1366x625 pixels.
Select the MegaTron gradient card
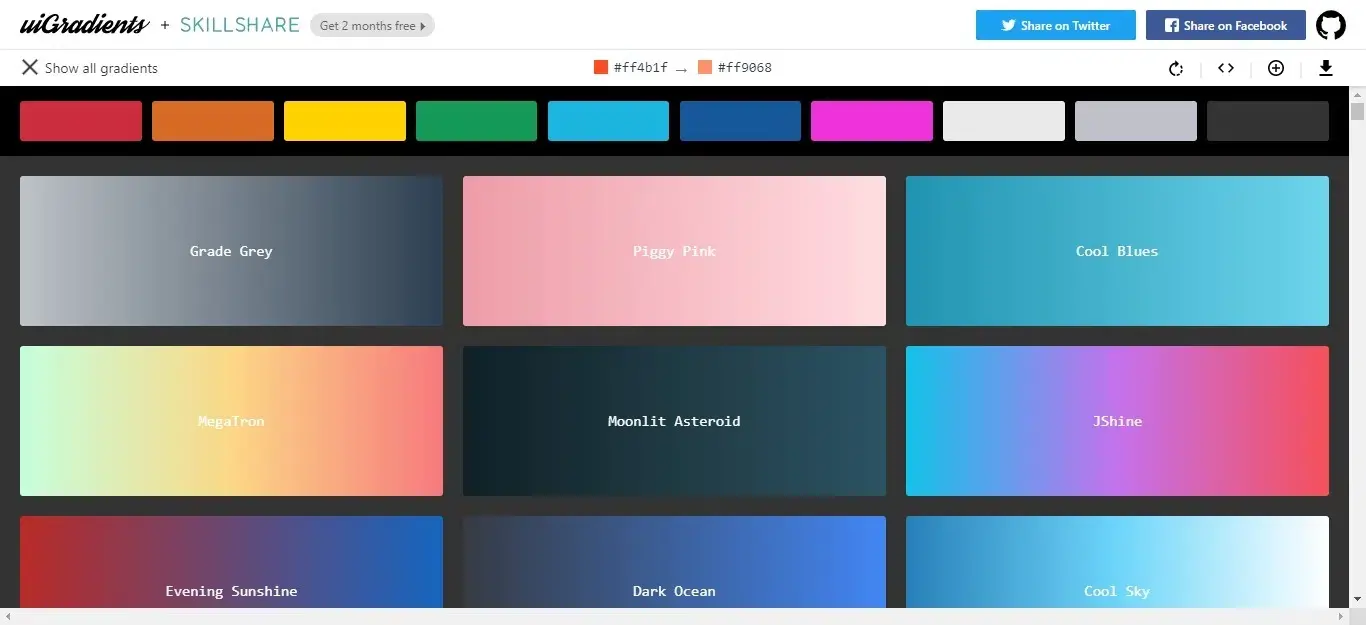231,421
